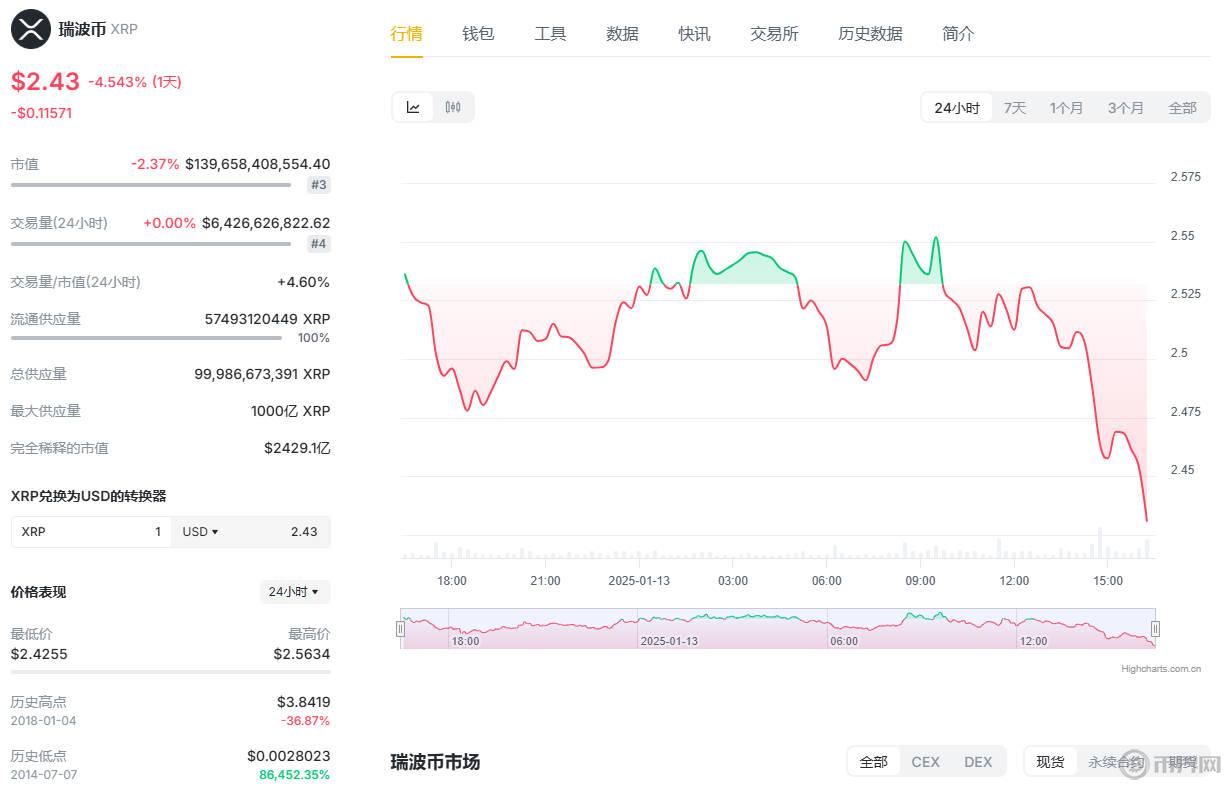This screenshot has width=1232, height=792.
Task: Click the 瑞波币市场 section heading
Action: coord(435,762)
